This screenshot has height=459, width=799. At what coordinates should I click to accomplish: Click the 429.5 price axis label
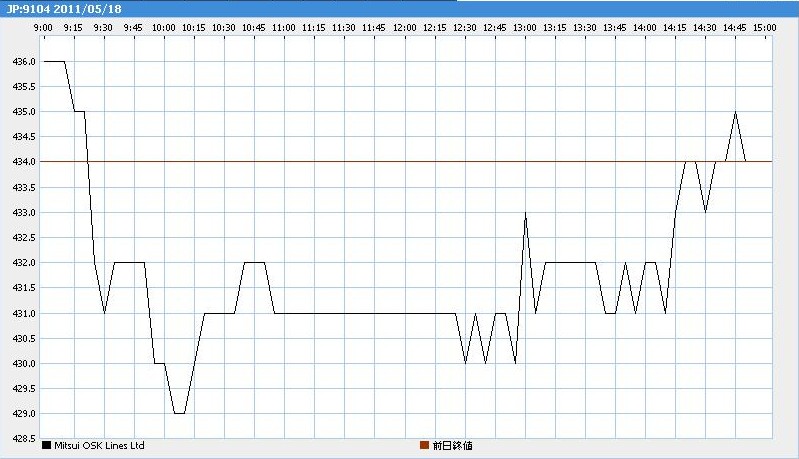pos(24,389)
